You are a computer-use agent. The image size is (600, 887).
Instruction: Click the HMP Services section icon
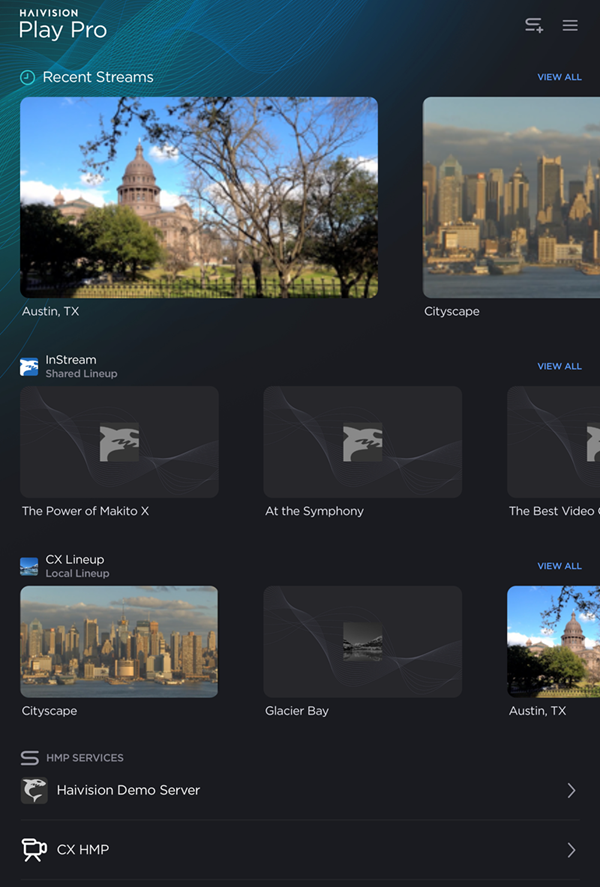pos(29,758)
